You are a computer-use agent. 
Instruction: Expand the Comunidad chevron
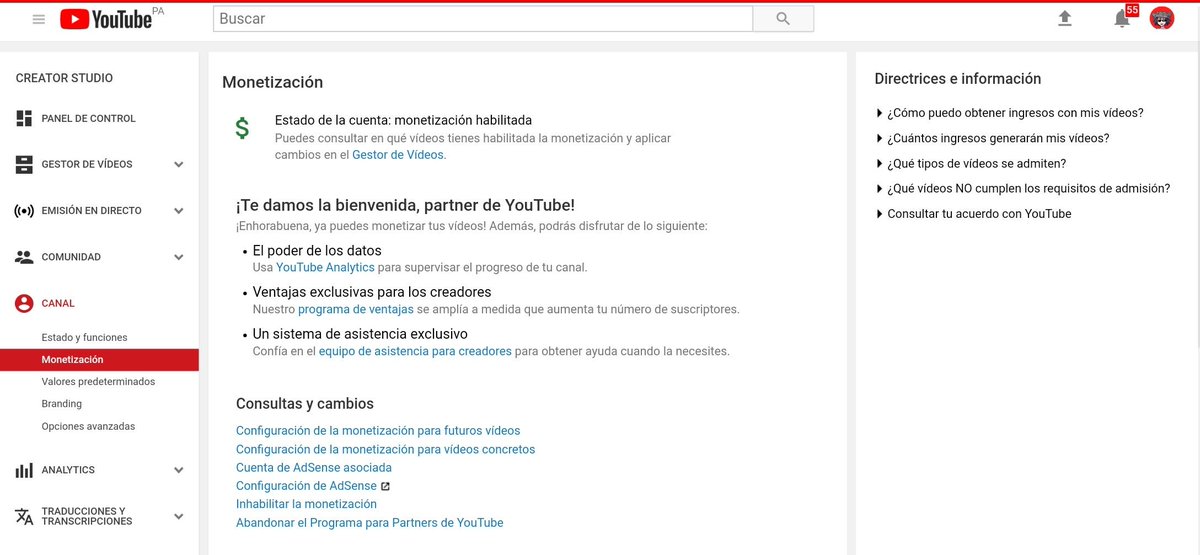click(x=179, y=257)
